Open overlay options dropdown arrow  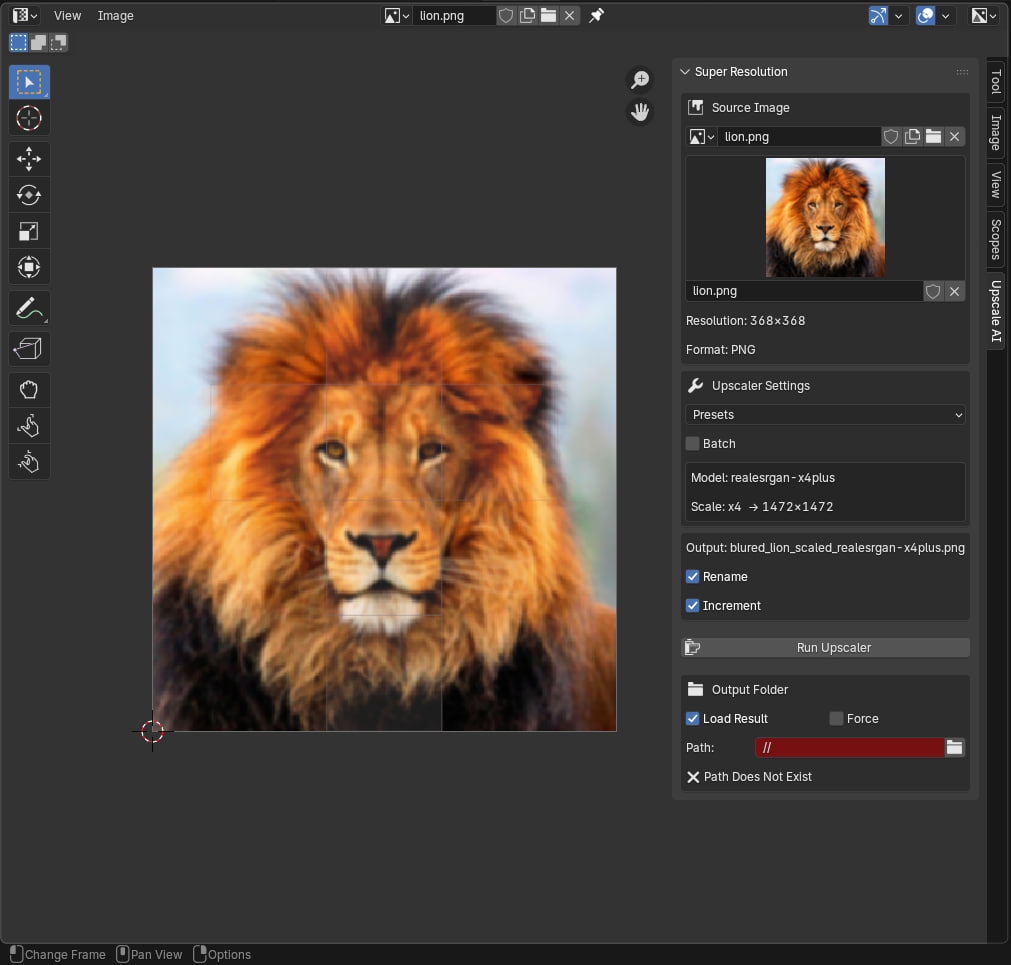pyautogui.click(x=946, y=15)
